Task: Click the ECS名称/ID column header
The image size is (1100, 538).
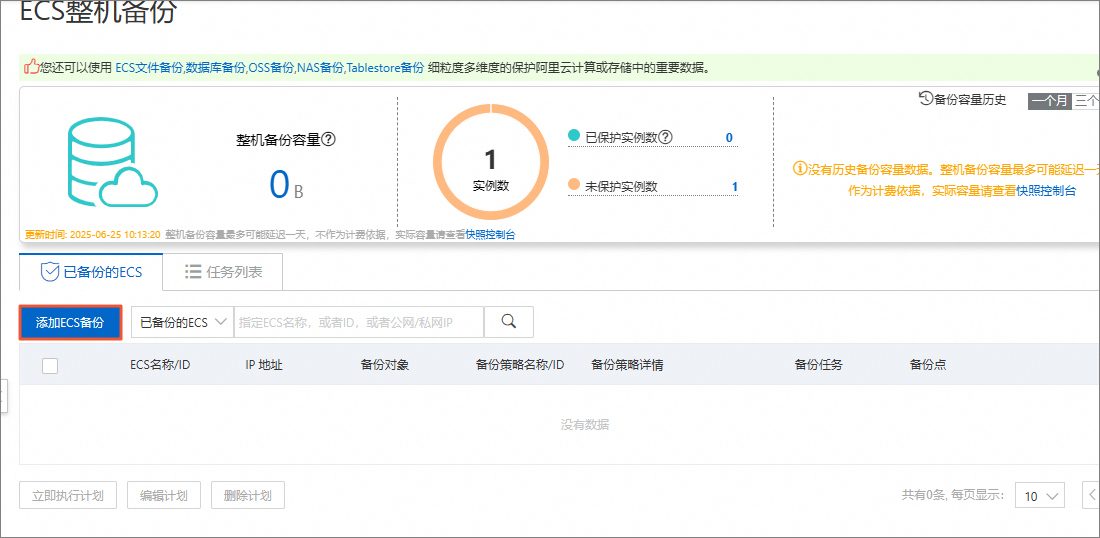Action: click(x=161, y=365)
